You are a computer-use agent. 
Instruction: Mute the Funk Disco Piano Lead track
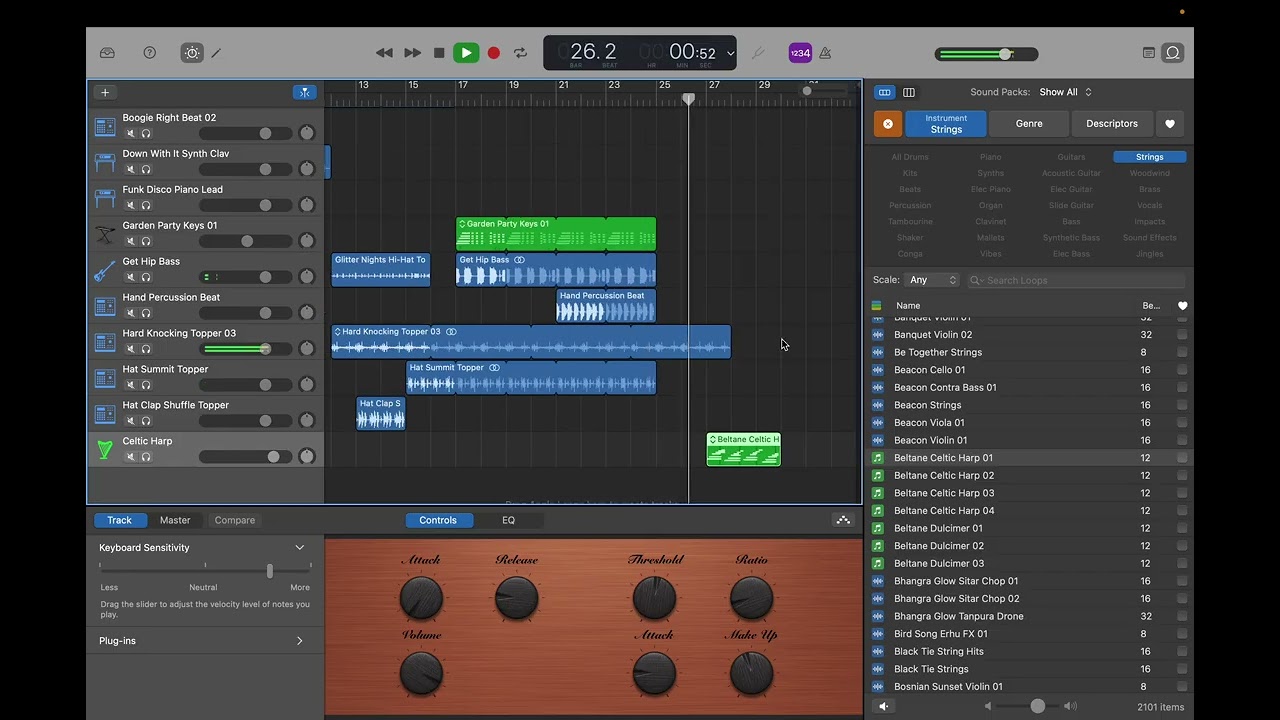(x=130, y=205)
